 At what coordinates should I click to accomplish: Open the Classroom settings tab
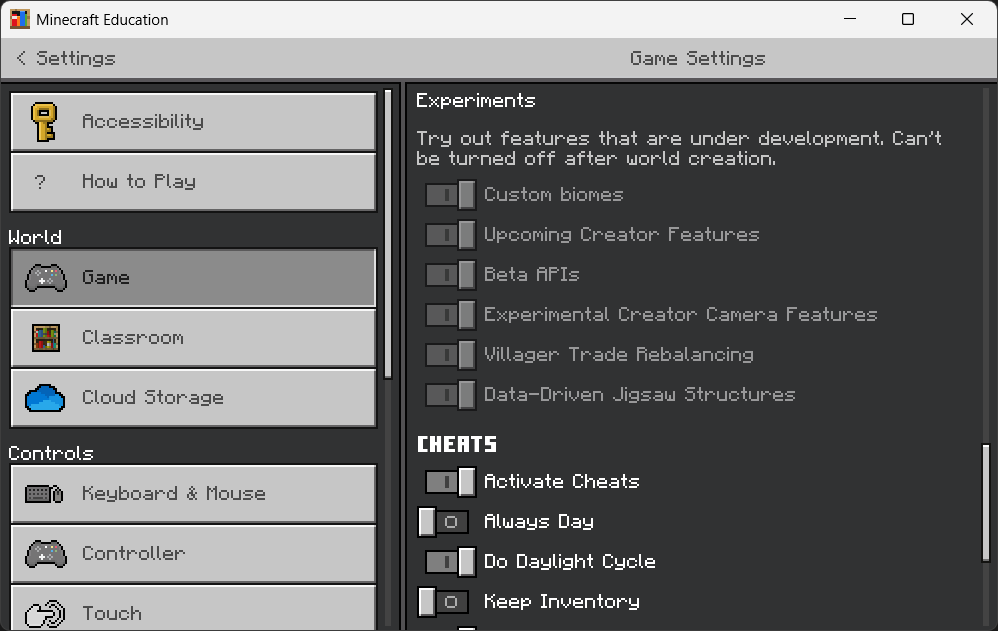tap(193, 338)
